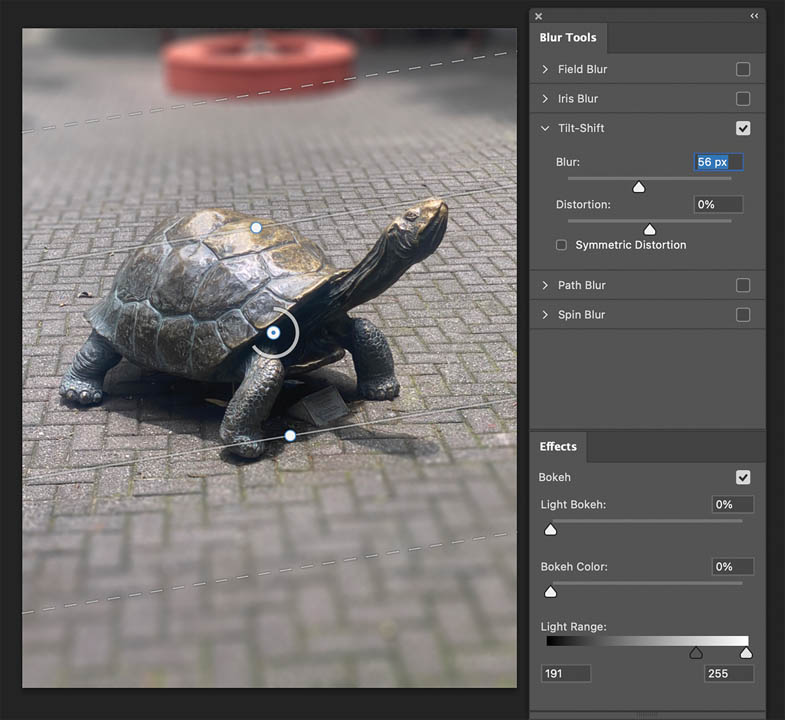Click the tilt-shift center pin on the turtle
785x720 pixels.
point(273,332)
